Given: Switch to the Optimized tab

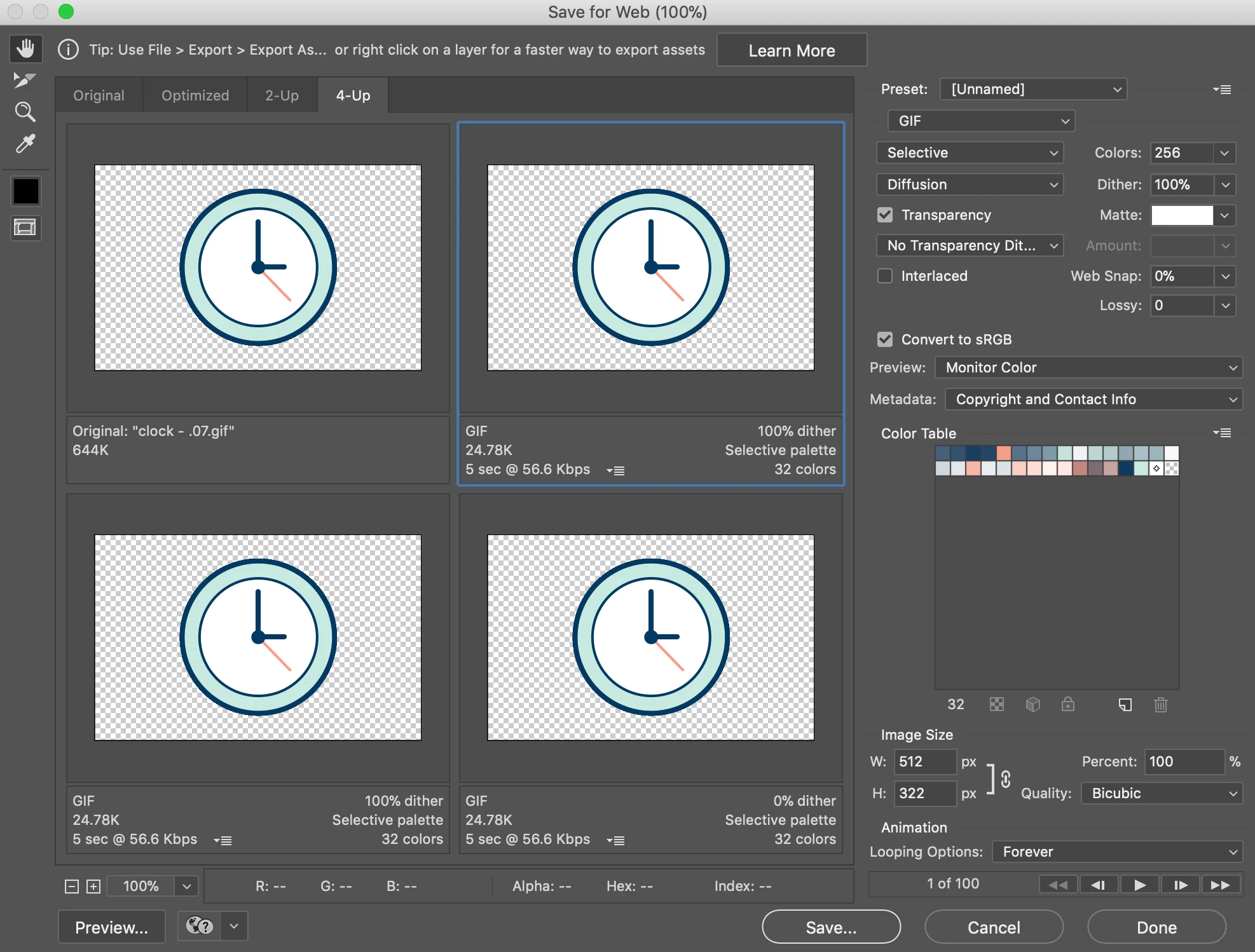Looking at the screenshot, I should click(x=195, y=95).
